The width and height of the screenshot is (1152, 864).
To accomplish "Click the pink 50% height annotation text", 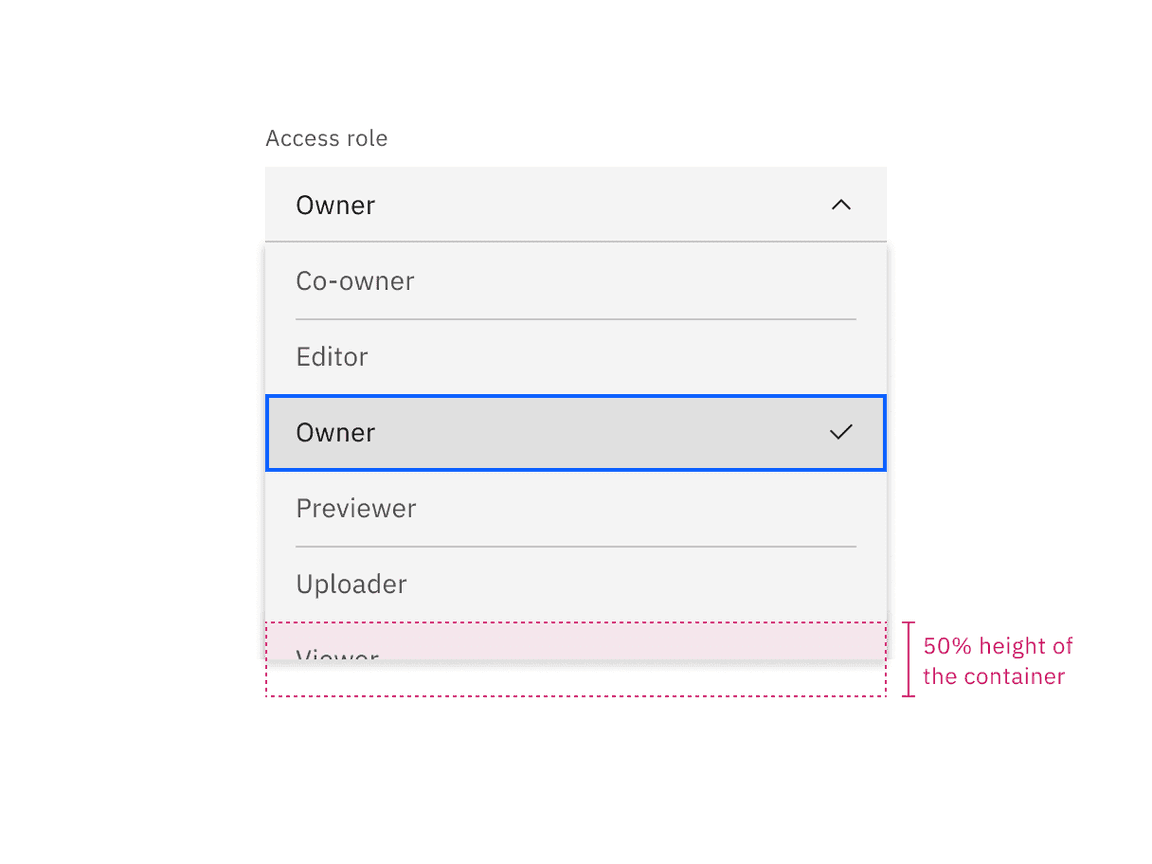I will [998, 660].
